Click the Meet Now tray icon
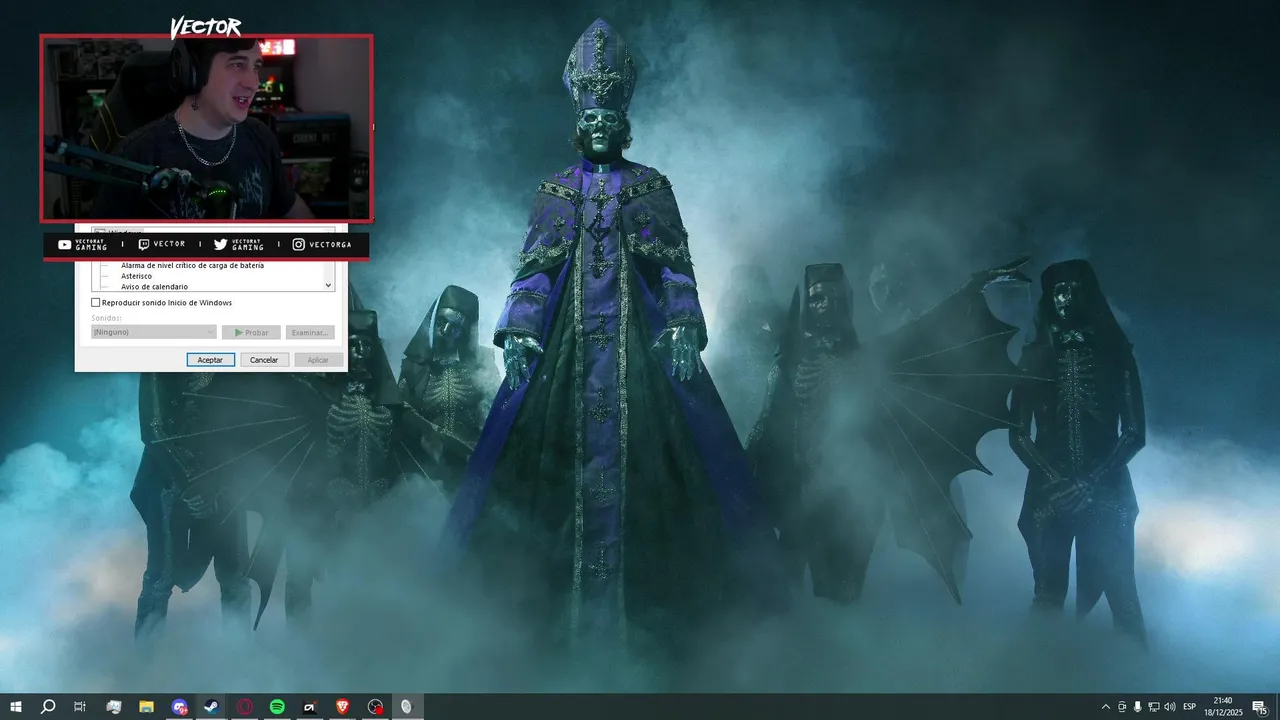 (x=1122, y=707)
